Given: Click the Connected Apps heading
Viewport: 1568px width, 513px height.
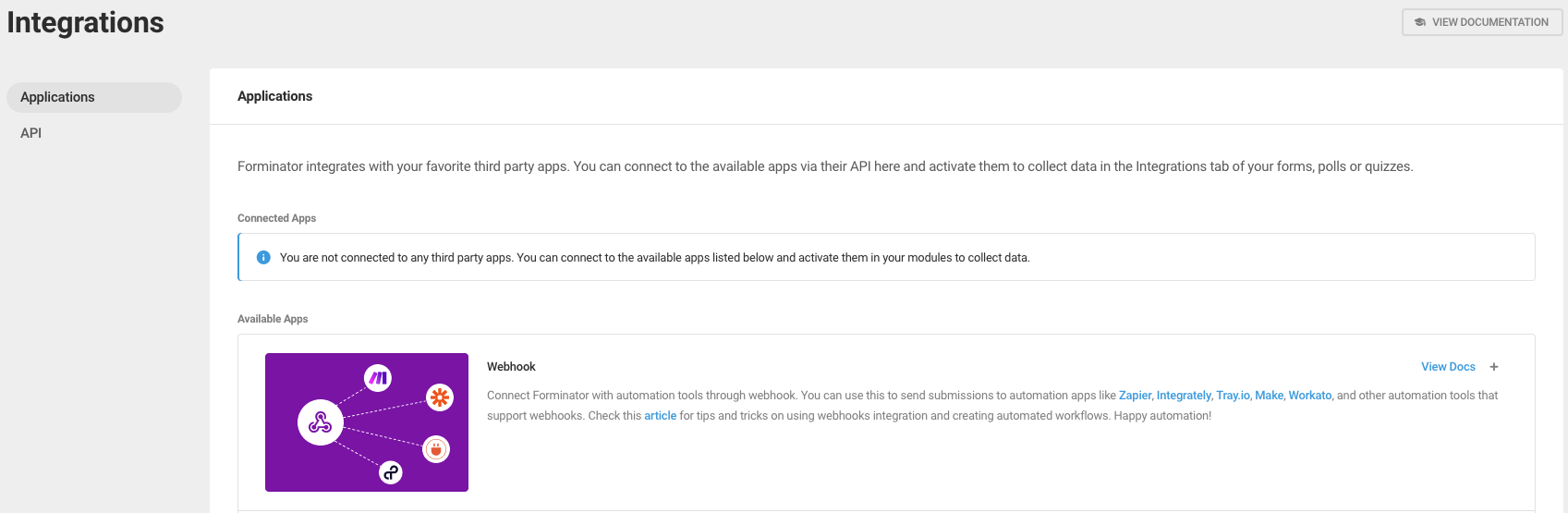Looking at the screenshot, I should coord(276,218).
